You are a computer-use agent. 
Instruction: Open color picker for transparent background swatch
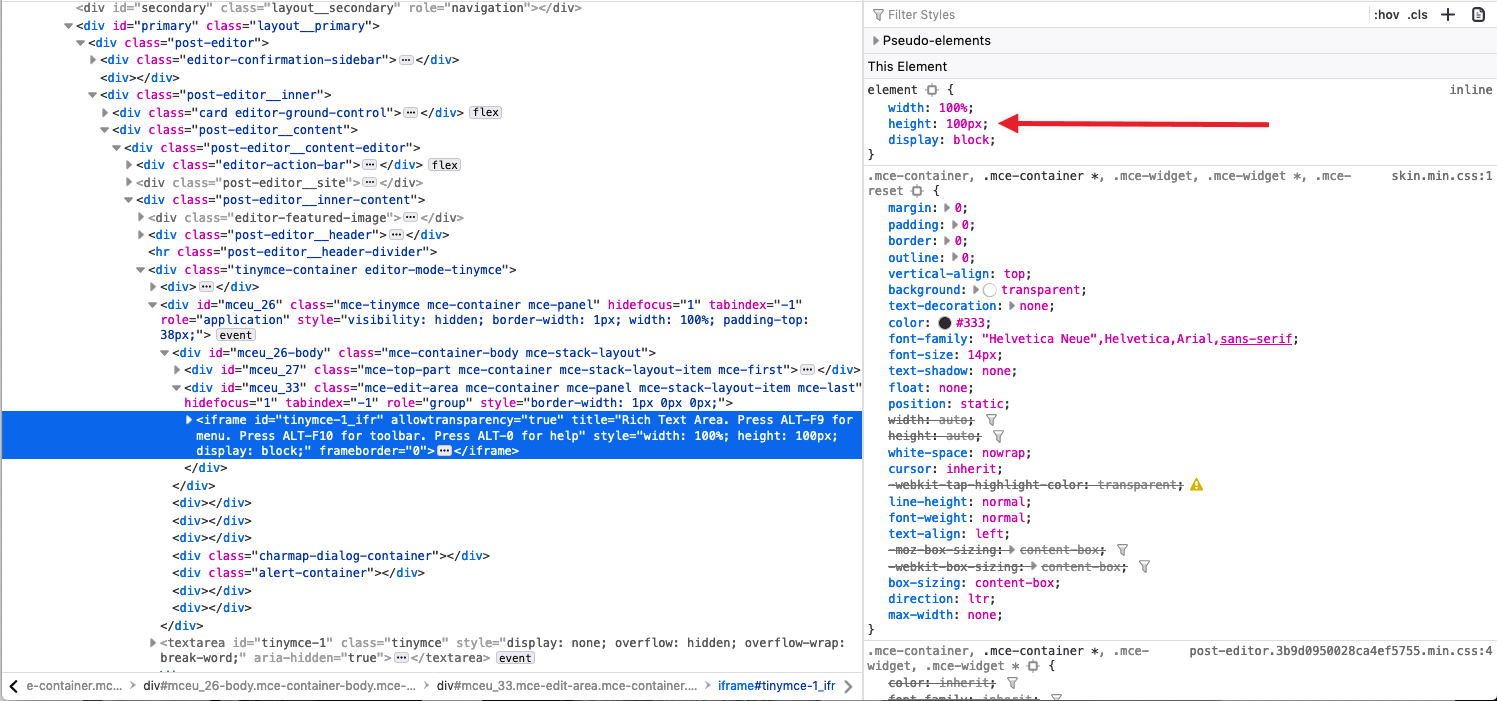[x=990, y=290]
